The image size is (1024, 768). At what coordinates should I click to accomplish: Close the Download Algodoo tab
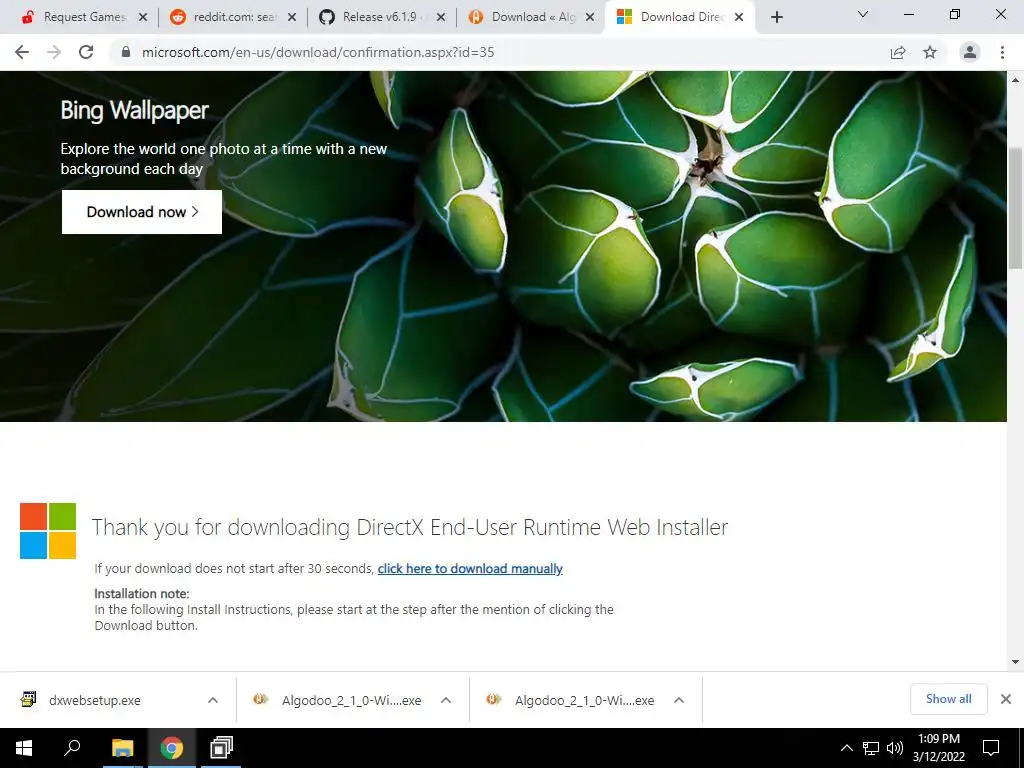pyautogui.click(x=590, y=18)
